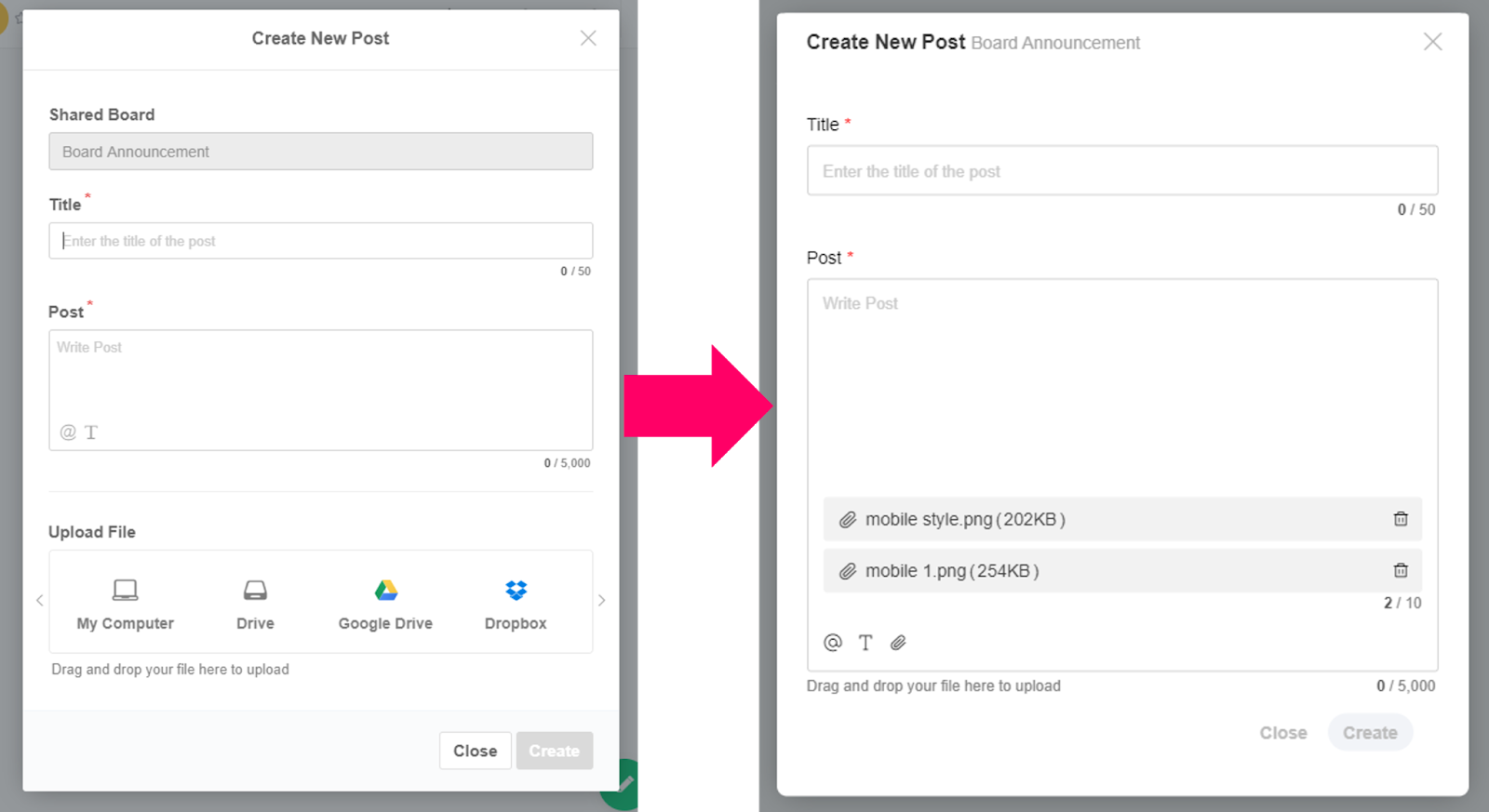Image resolution: width=1489 pixels, height=812 pixels.
Task: Click the text format T icon in right dialog
Action: [x=865, y=643]
